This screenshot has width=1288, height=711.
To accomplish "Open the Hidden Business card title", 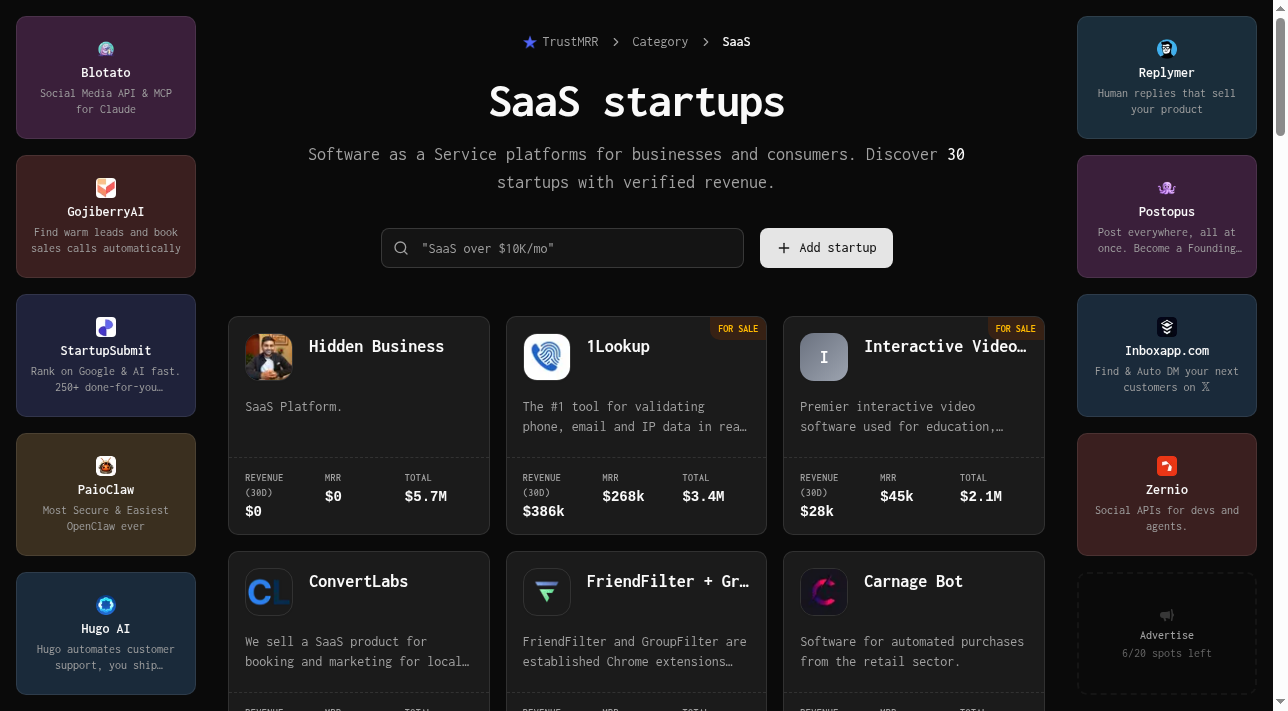I will point(376,346).
